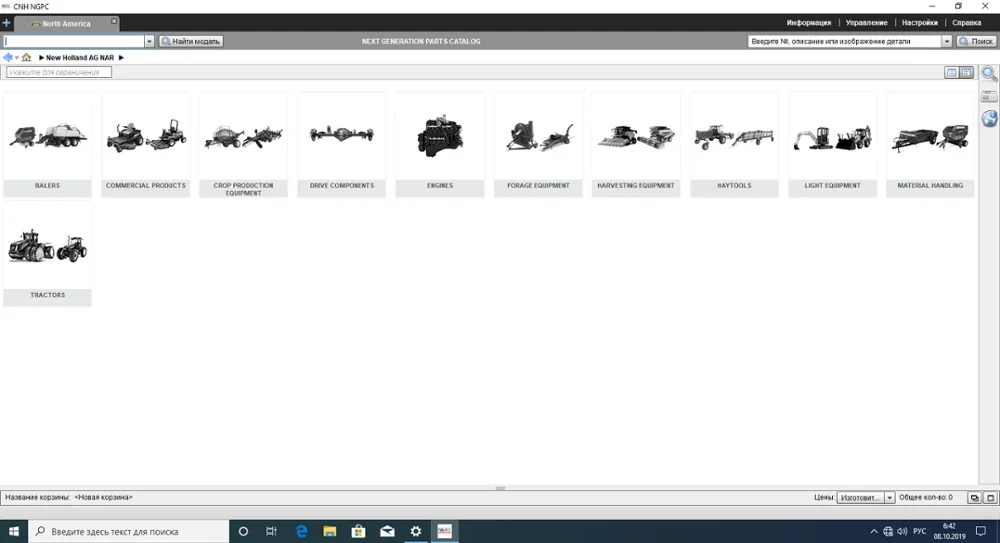Click the Поиск search button

976,42
